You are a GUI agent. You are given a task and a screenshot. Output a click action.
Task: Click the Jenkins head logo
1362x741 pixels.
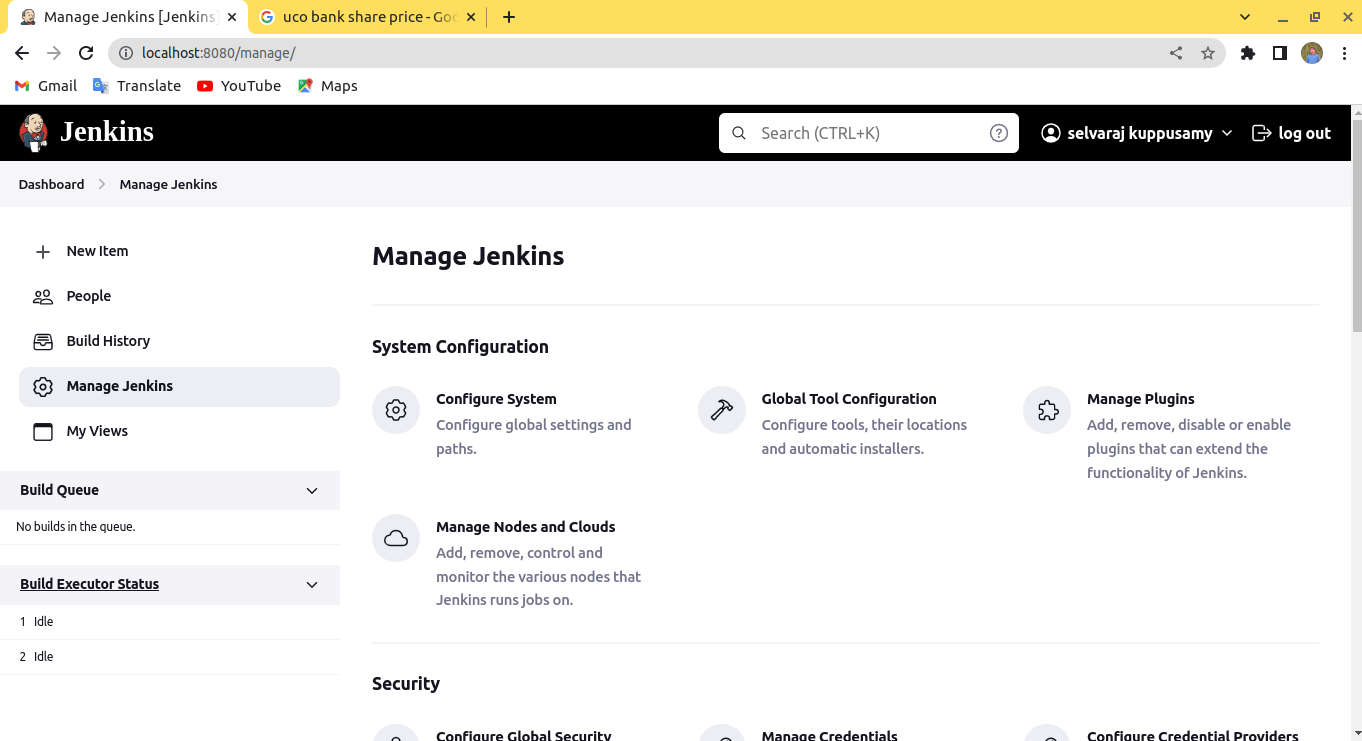coord(33,132)
